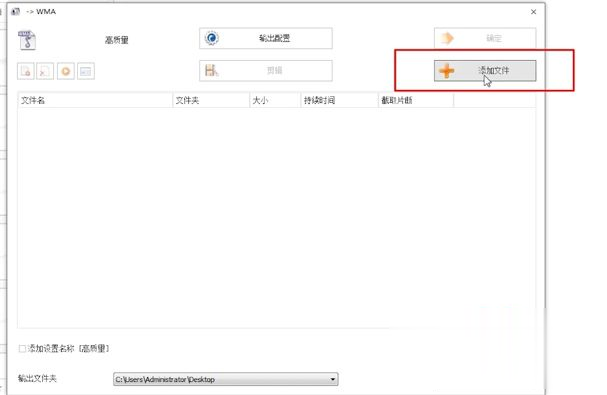Click the 高质量 quality label
The height and width of the screenshot is (395, 607).
click(117, 40)
